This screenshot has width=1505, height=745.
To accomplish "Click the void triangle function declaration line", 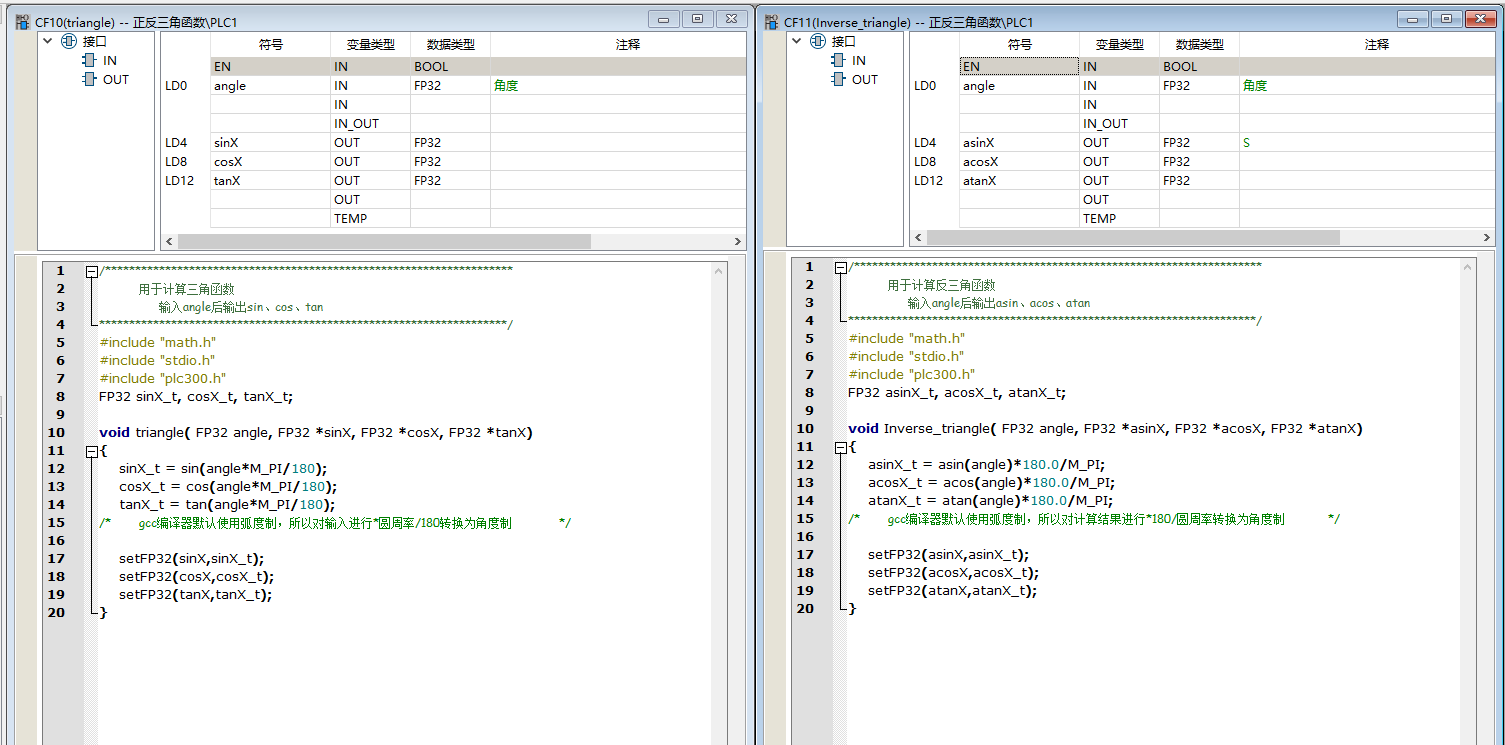I will (316, 433).
